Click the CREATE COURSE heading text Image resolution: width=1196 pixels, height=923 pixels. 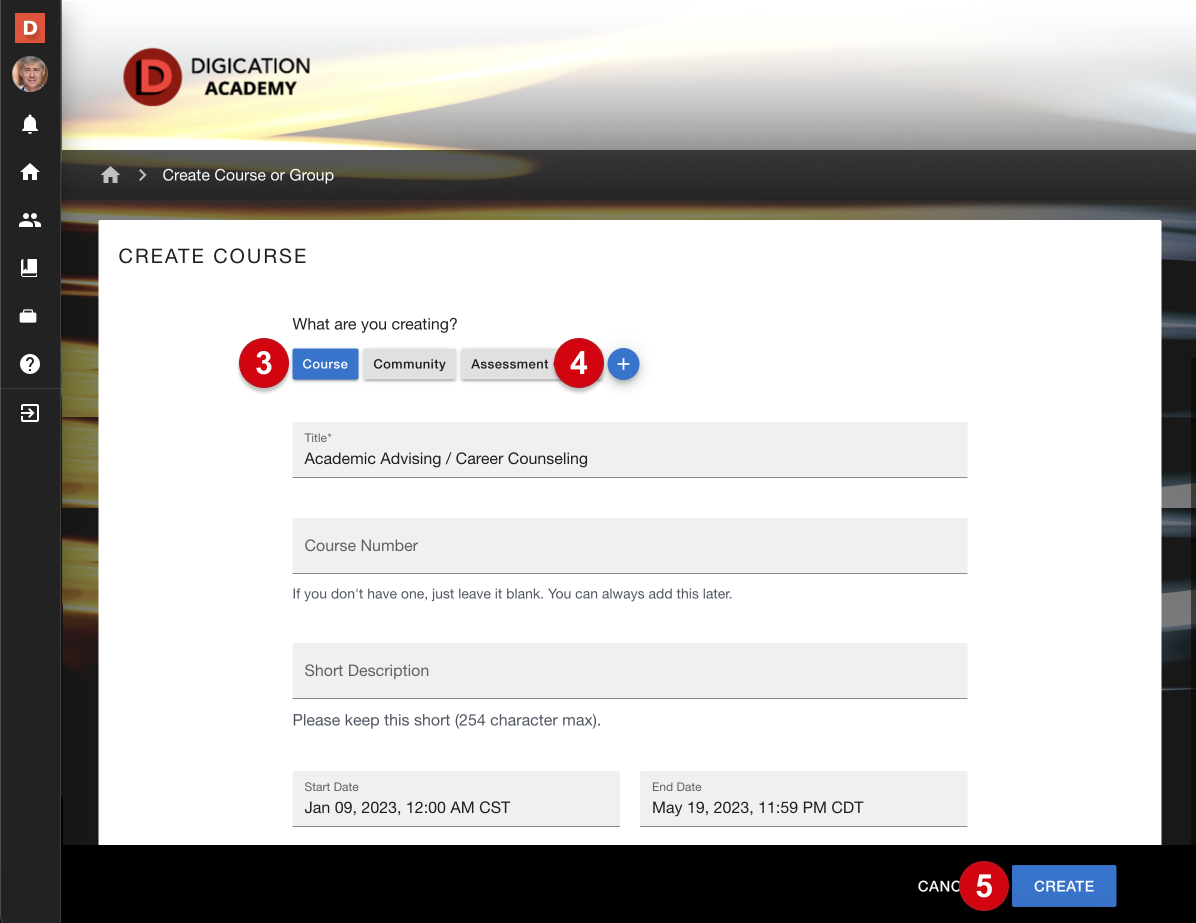(213, 256)
